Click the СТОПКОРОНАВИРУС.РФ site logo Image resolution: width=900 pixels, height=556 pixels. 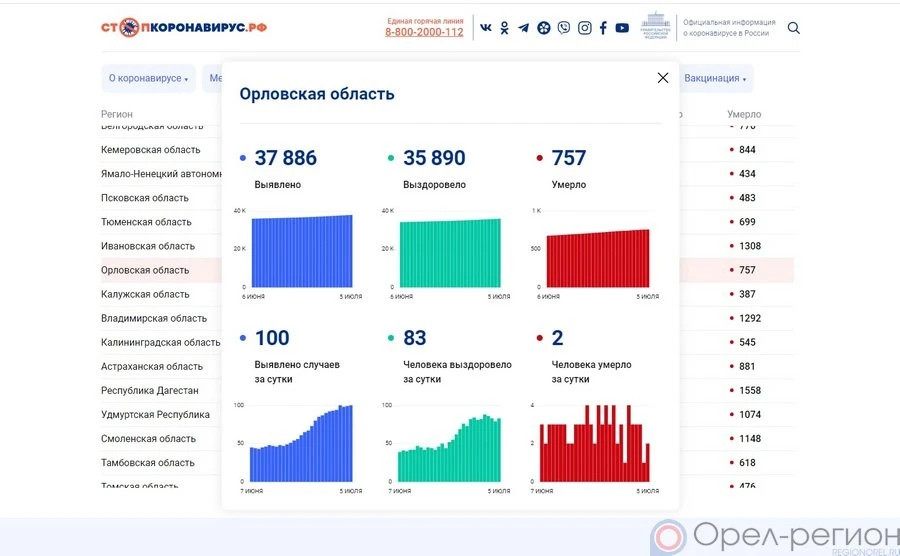point(184,27)
